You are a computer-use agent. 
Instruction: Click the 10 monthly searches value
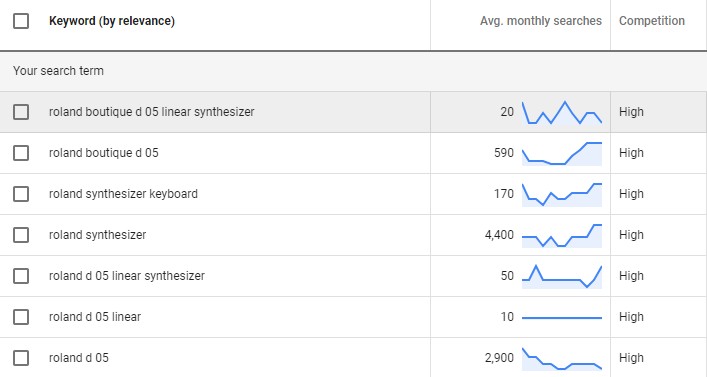(507, 317)
